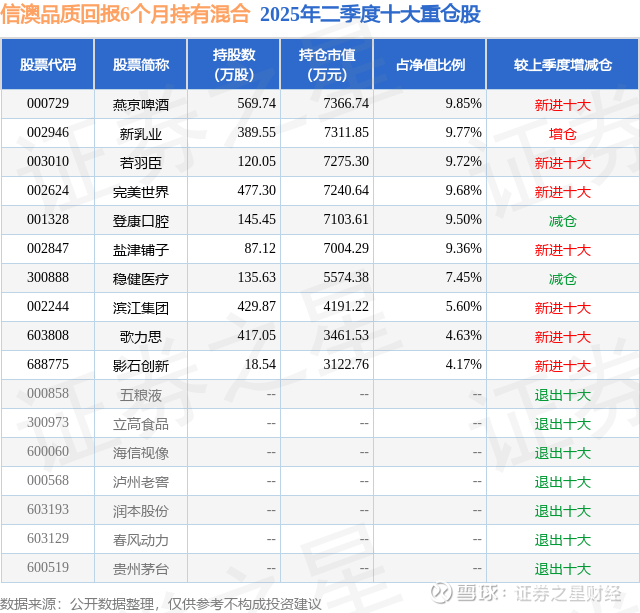Select the 稳健医疗 market value 5574.38
The image size is (640, 613).
click(346, 278)
